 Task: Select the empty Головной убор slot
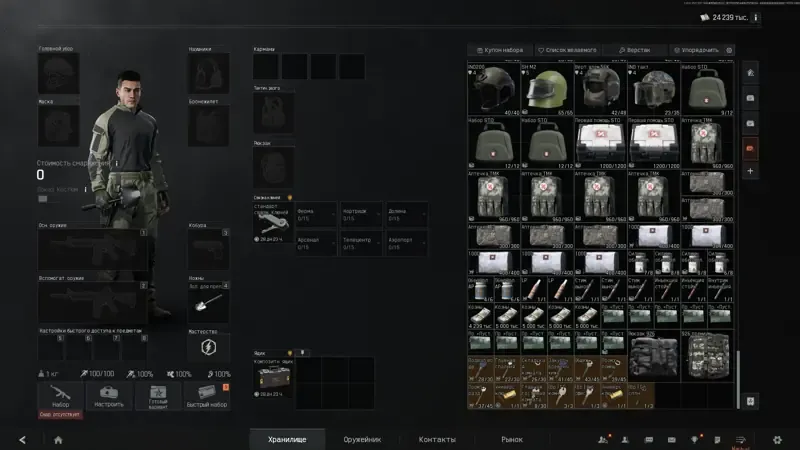tap(59, 73)
